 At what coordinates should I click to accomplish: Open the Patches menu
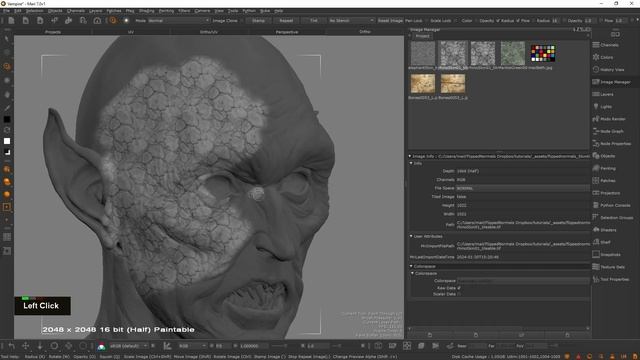pyautogui.click(x=113, y=11)
